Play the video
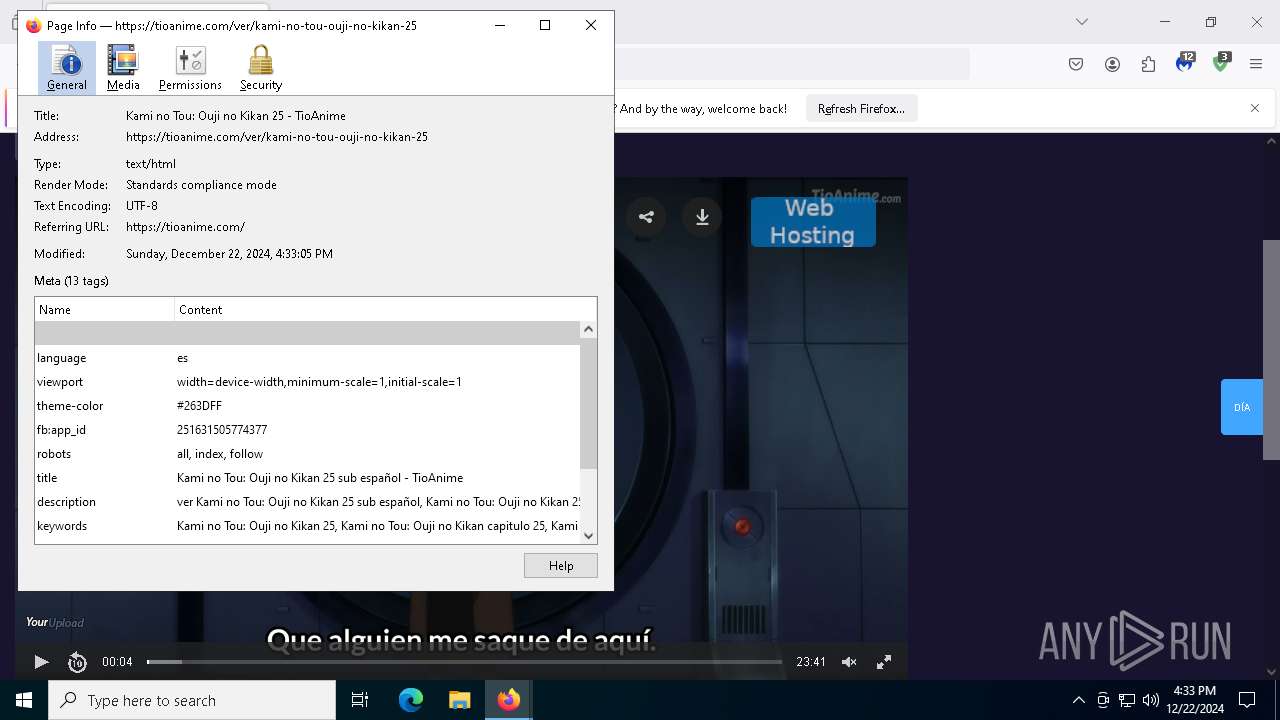 tap(41, 662)
